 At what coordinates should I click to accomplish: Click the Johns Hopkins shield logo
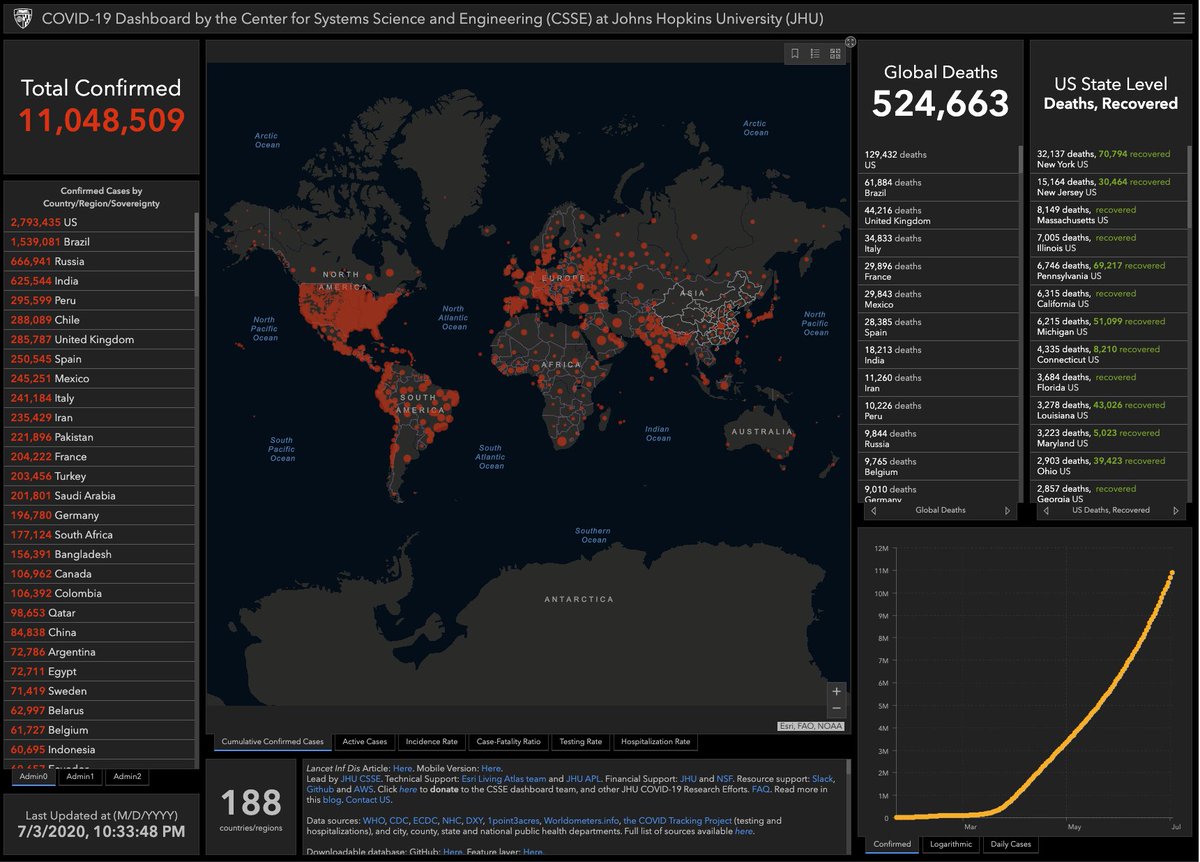[x=22, y=18]
